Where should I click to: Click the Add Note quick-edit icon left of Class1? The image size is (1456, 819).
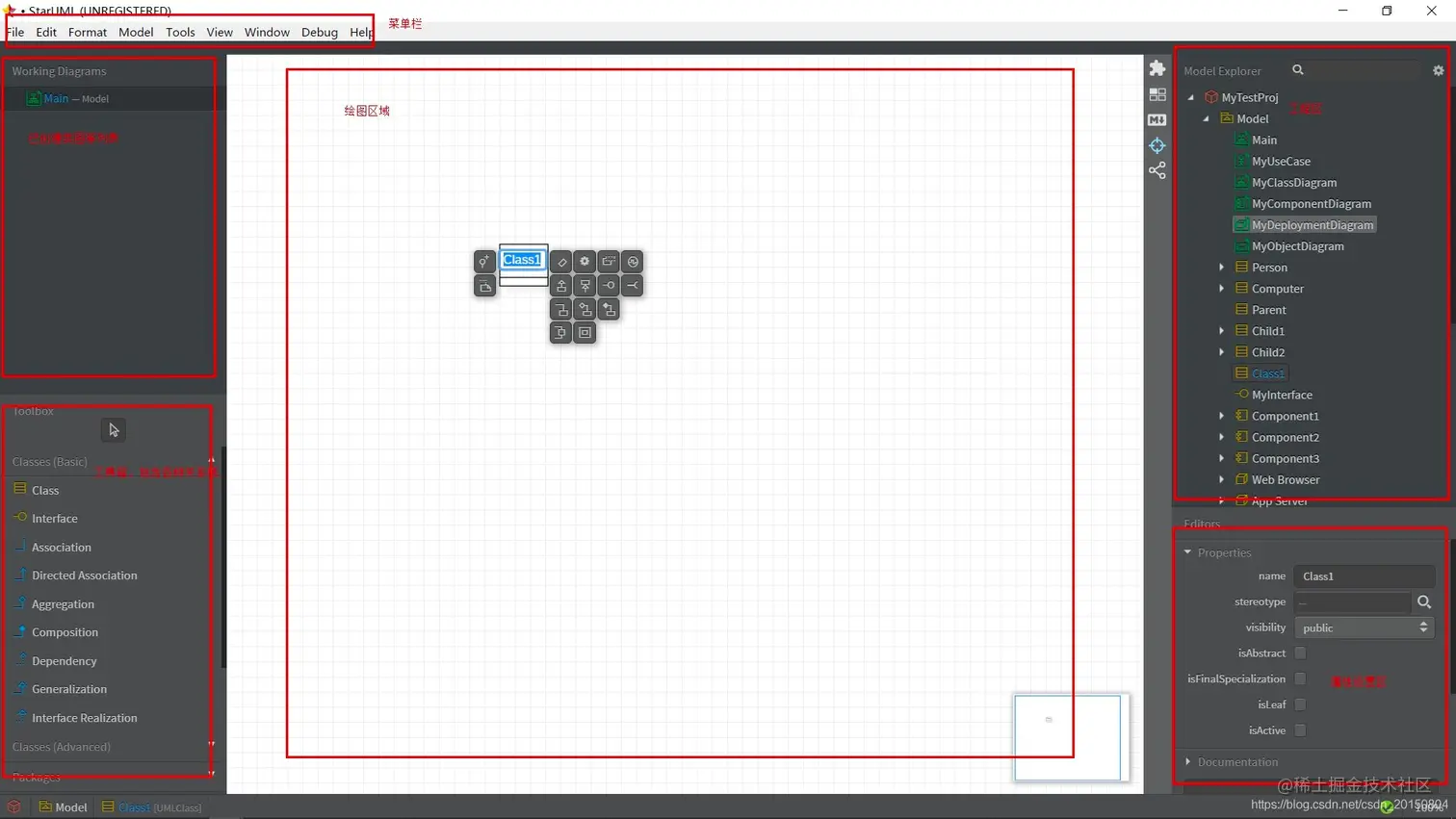coord(485,286)
